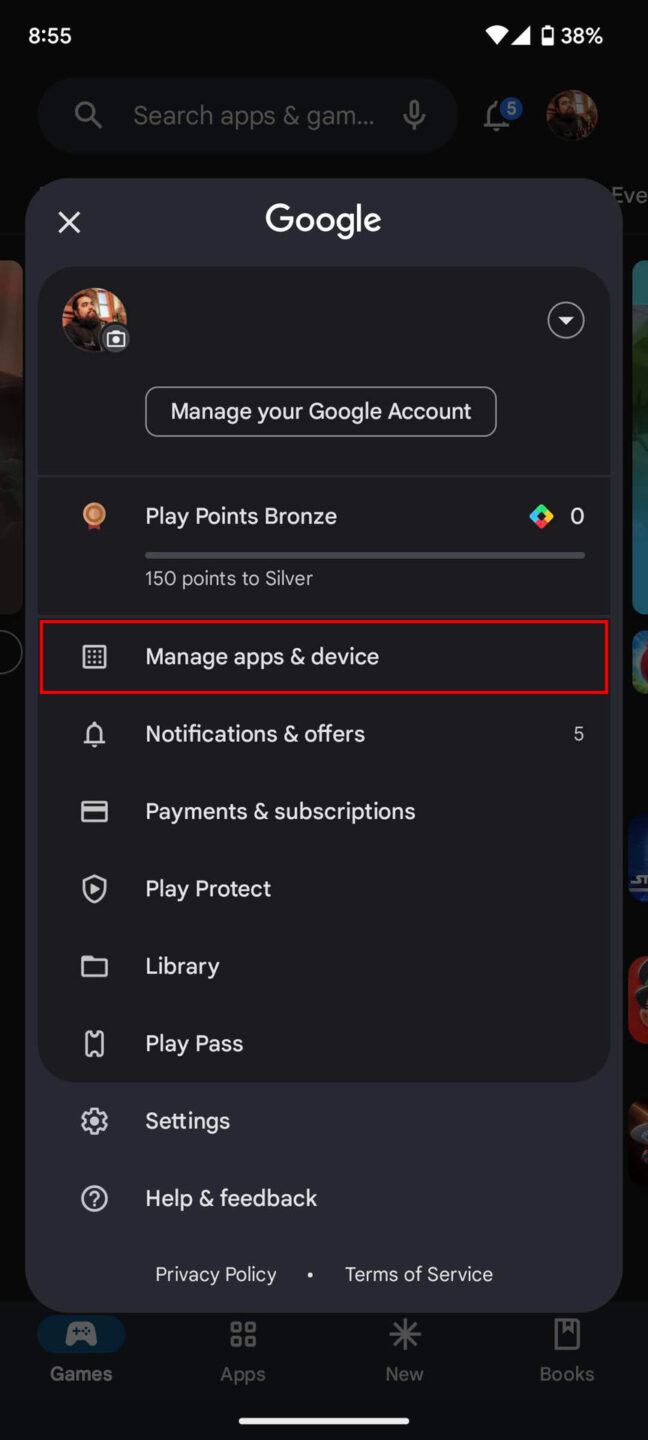648x1440 pixels.
Task: Open the notification bell with 5 alerts
Action: coord(496,115)
